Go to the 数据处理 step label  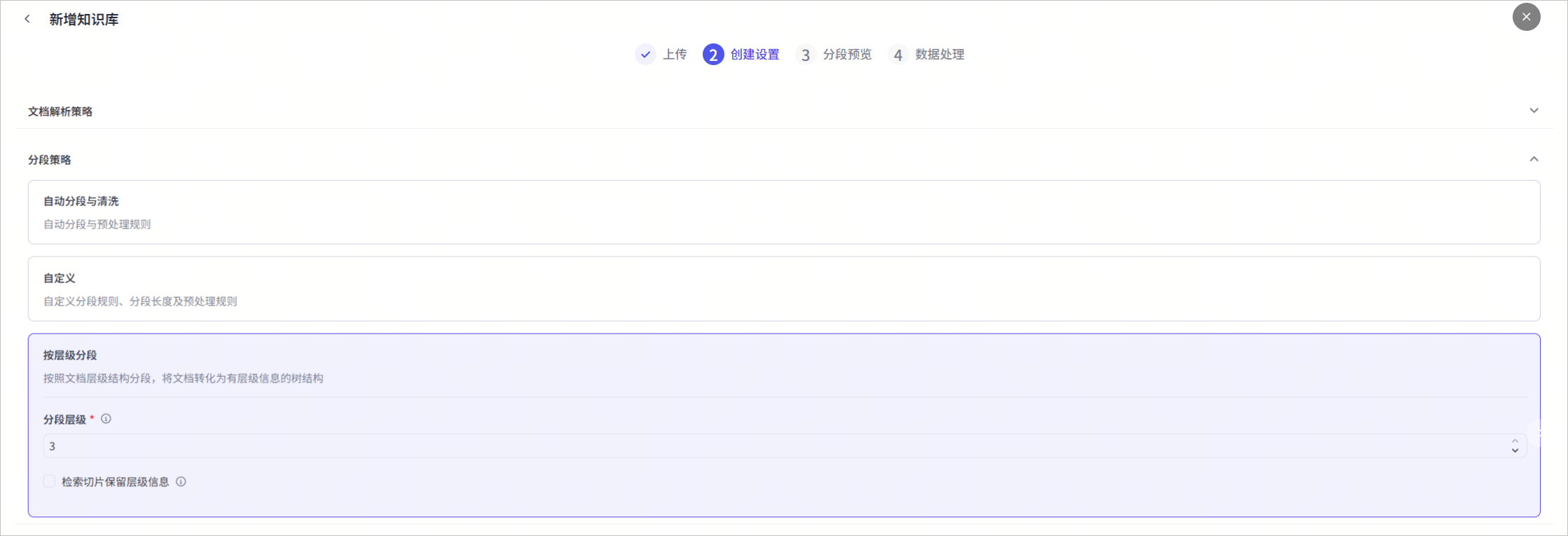940,54
